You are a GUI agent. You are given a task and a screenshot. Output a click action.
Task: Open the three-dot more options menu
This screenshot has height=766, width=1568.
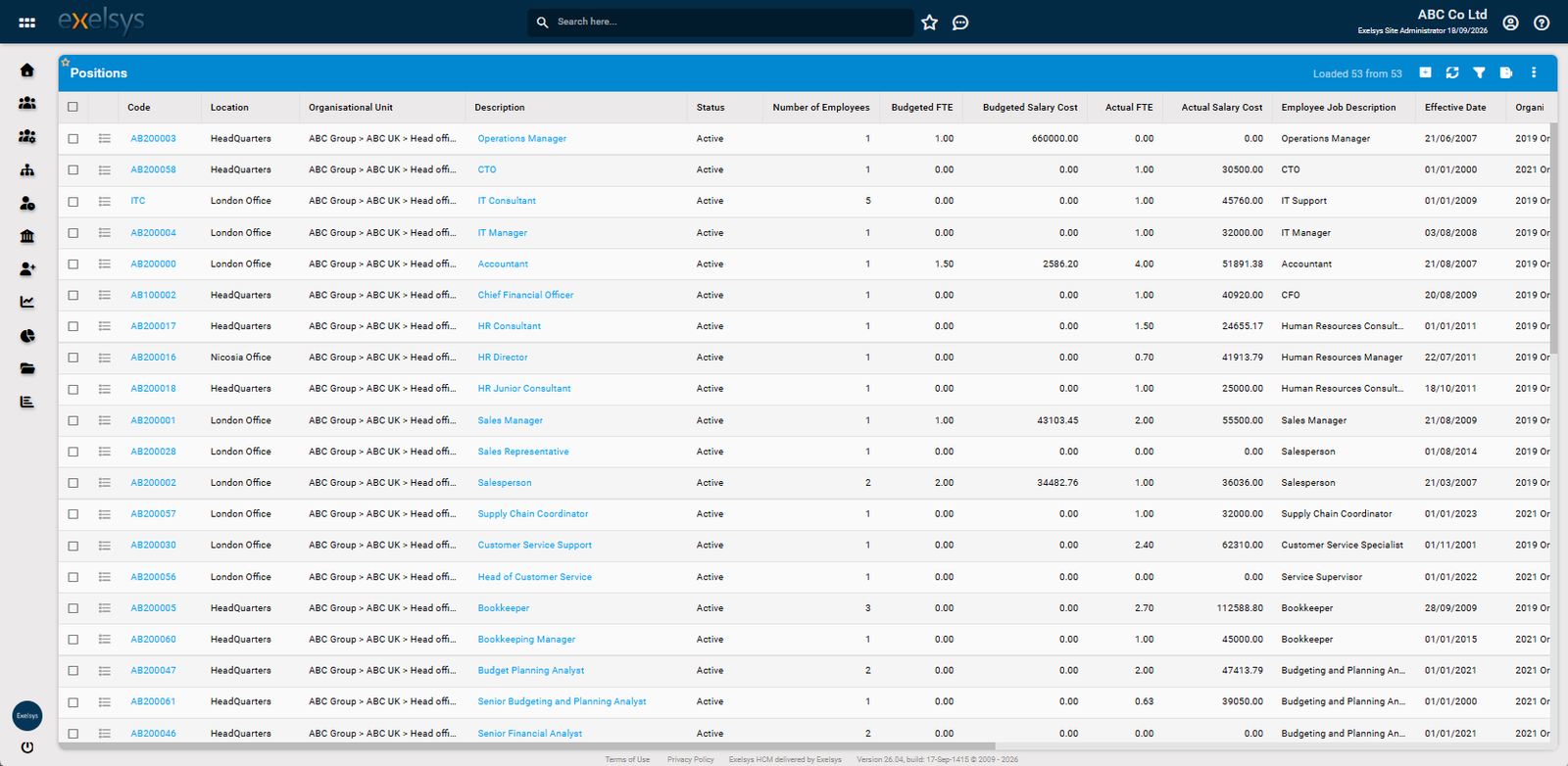point(1534,72)
